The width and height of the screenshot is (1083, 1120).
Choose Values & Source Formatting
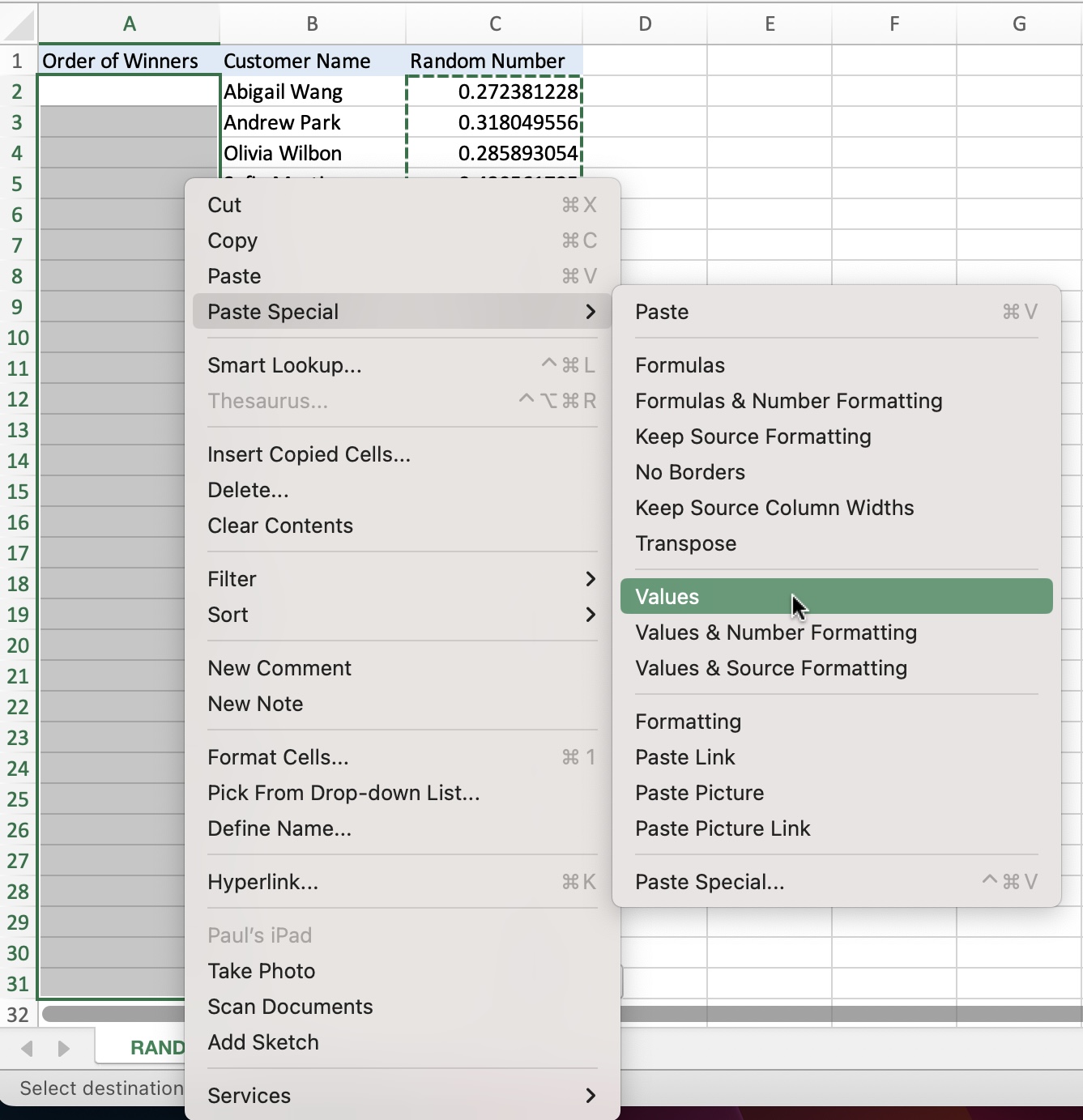tap(837, 668)
